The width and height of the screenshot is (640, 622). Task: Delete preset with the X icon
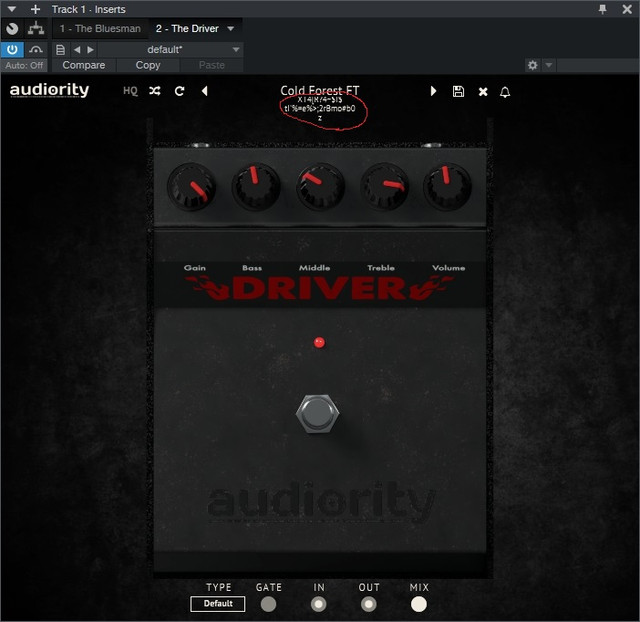483,91
